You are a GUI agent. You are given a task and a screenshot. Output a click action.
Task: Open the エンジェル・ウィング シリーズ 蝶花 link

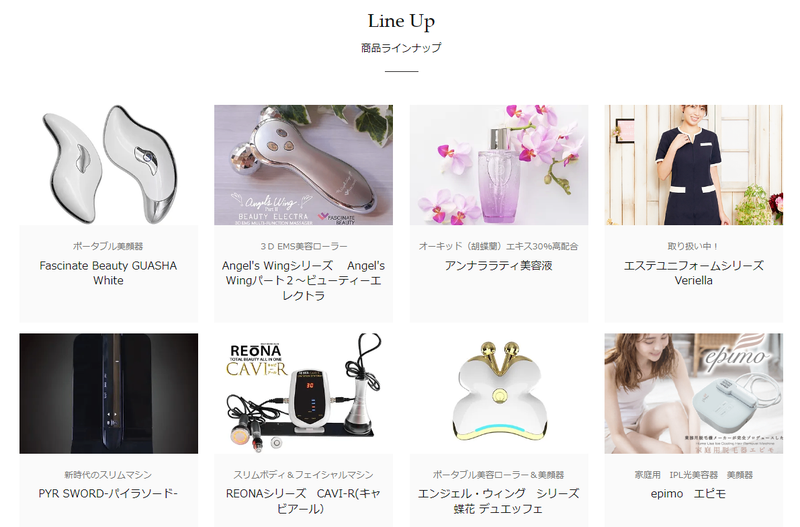pos(498,501)
